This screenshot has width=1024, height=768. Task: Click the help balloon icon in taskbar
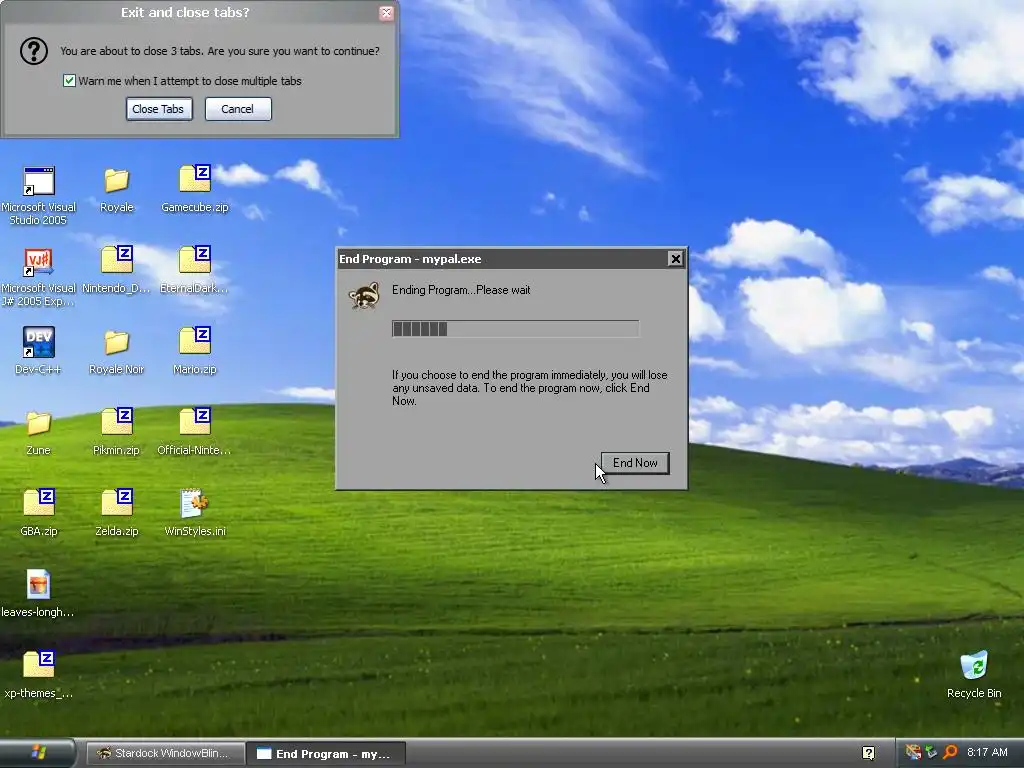pyautogui.click(x=868, y=753)
